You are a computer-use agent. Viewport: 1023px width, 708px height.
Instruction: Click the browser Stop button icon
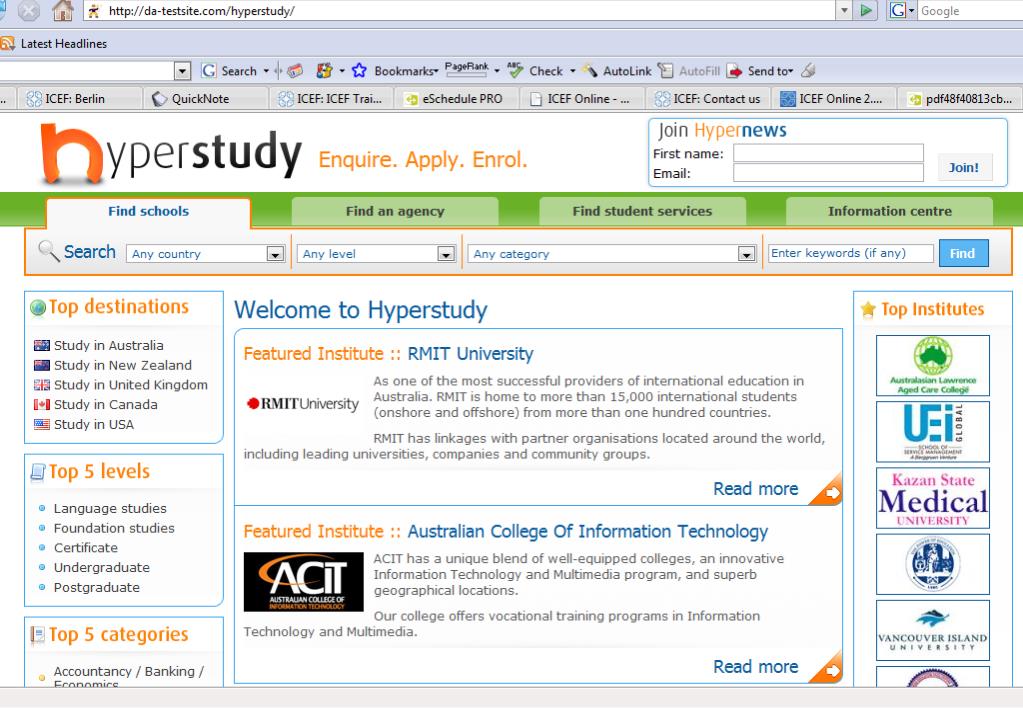tap(28, 10)
